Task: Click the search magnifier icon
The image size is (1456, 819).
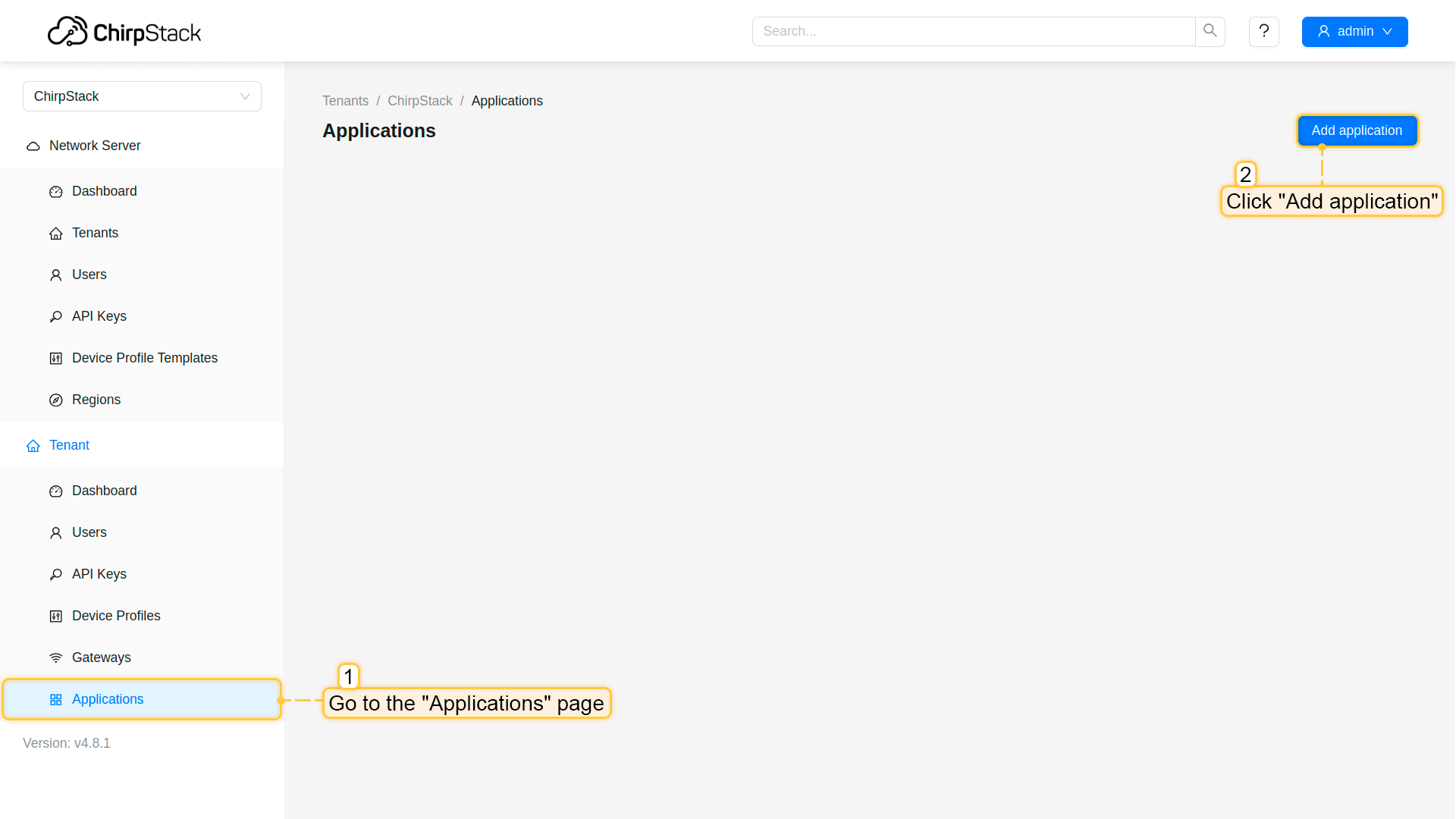Action: point(1210,31)
